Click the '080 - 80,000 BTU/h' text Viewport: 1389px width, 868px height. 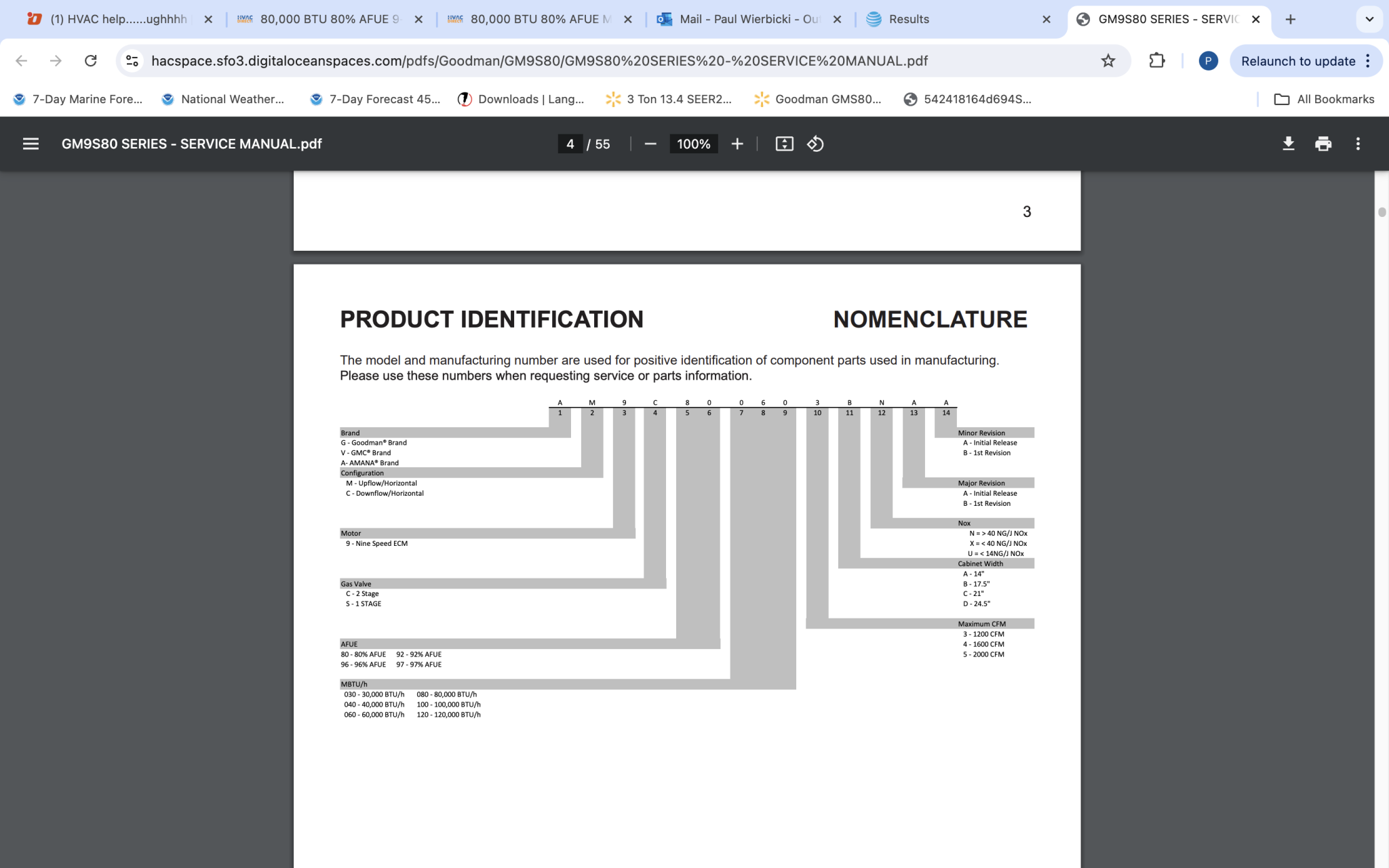tap(446, 694)
